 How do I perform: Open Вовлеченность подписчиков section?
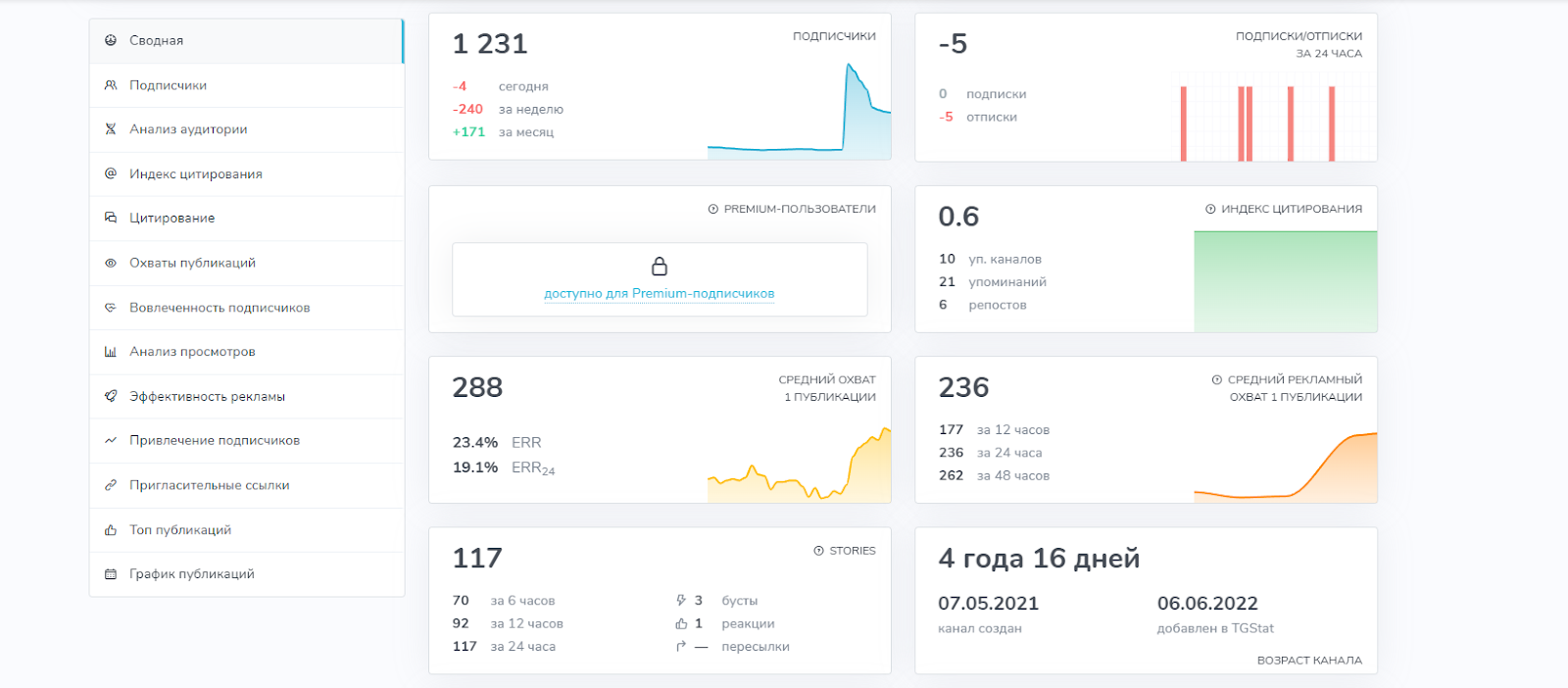220,308
